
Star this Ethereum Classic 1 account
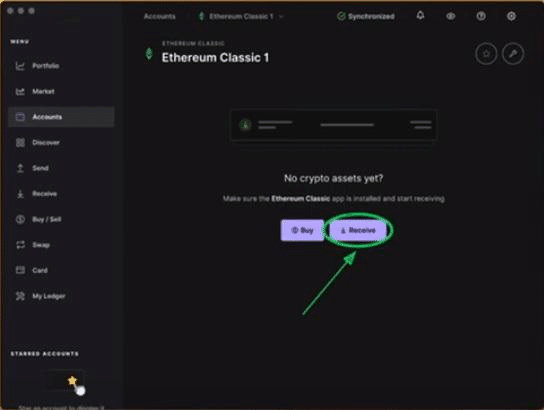coord(486,54)
